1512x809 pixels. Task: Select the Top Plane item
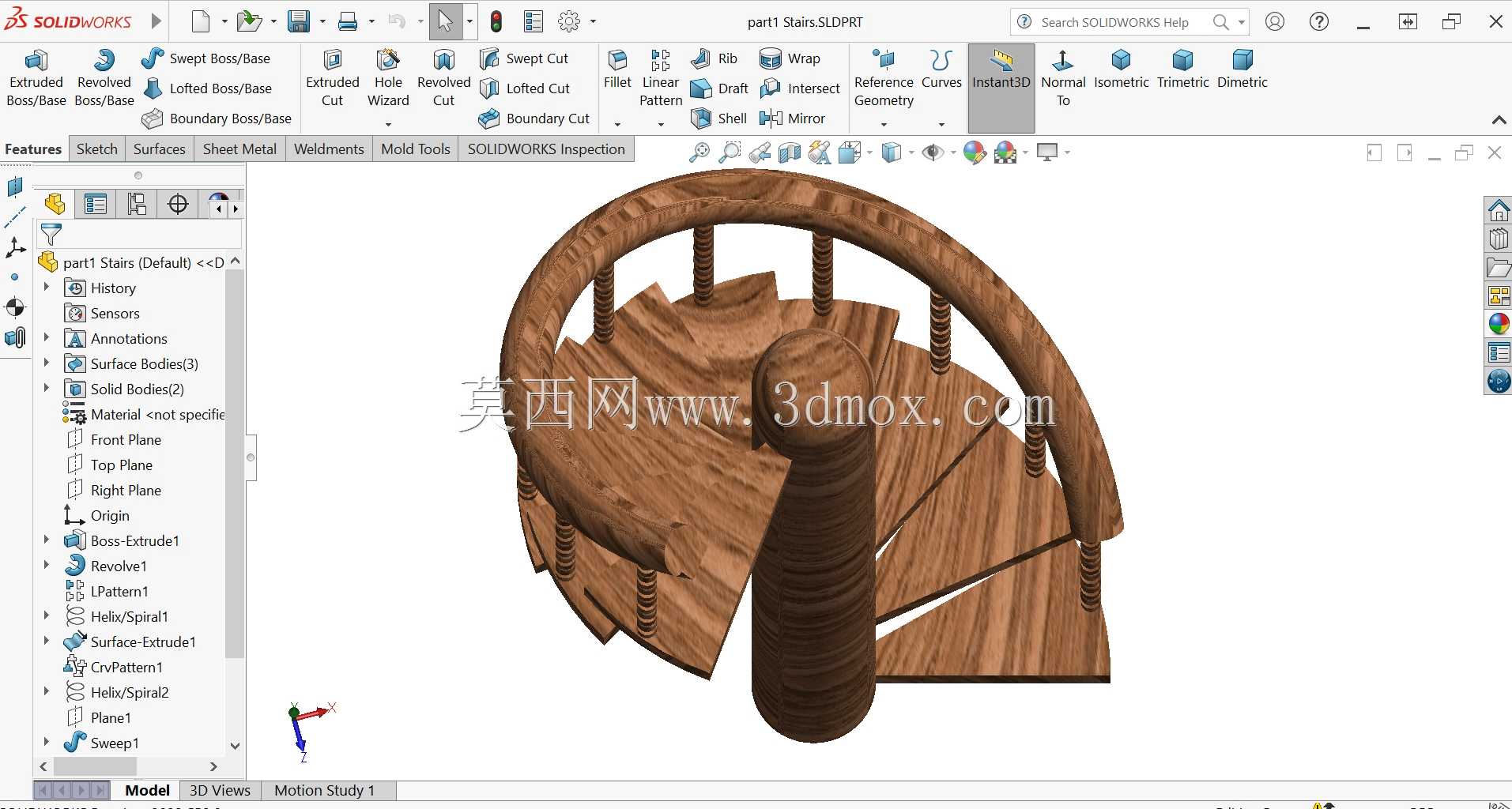(x=110, y=465)
